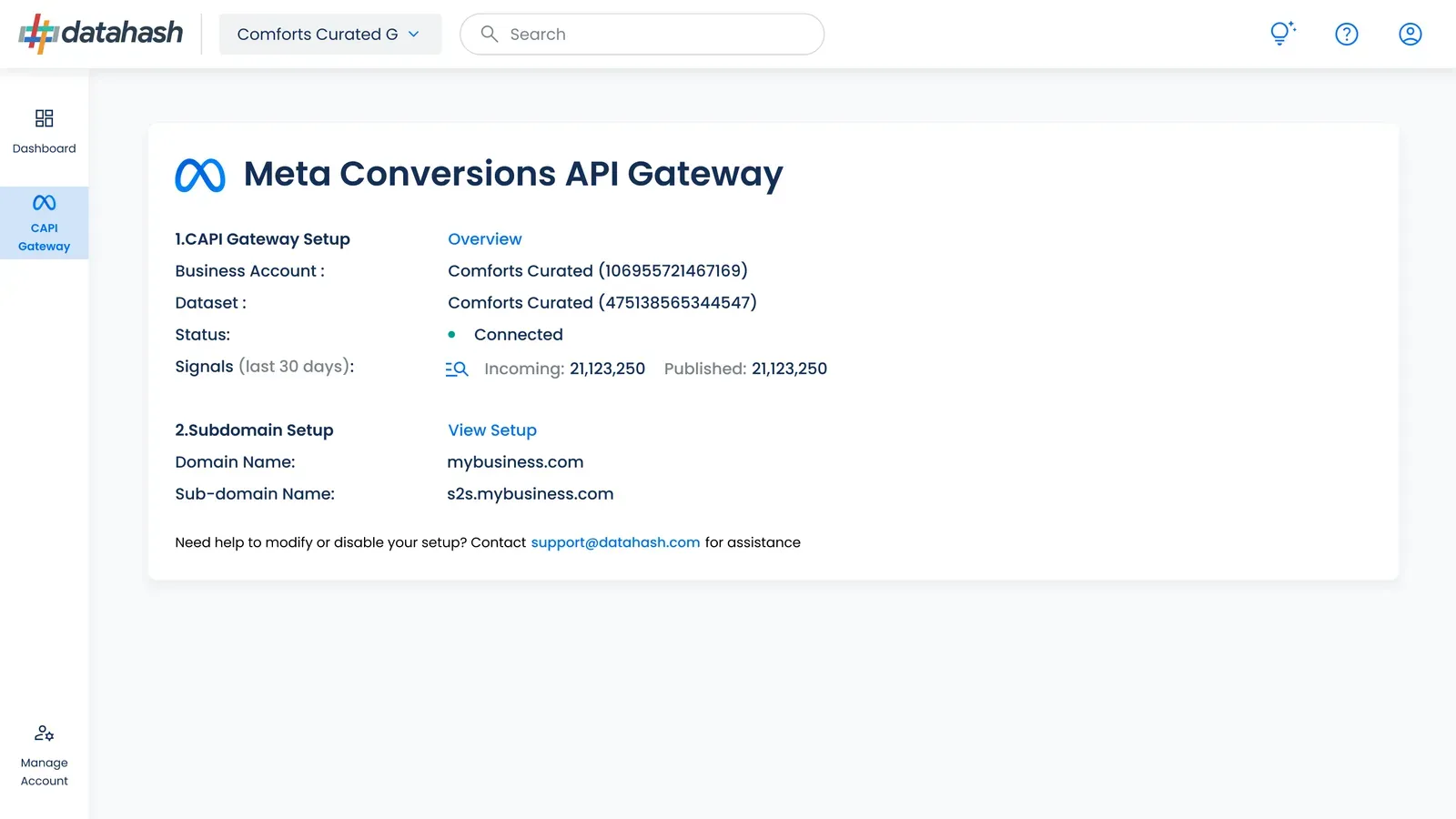1456x819 pixels.
Task: Open the user profile icon
Action: (1410, 34)
